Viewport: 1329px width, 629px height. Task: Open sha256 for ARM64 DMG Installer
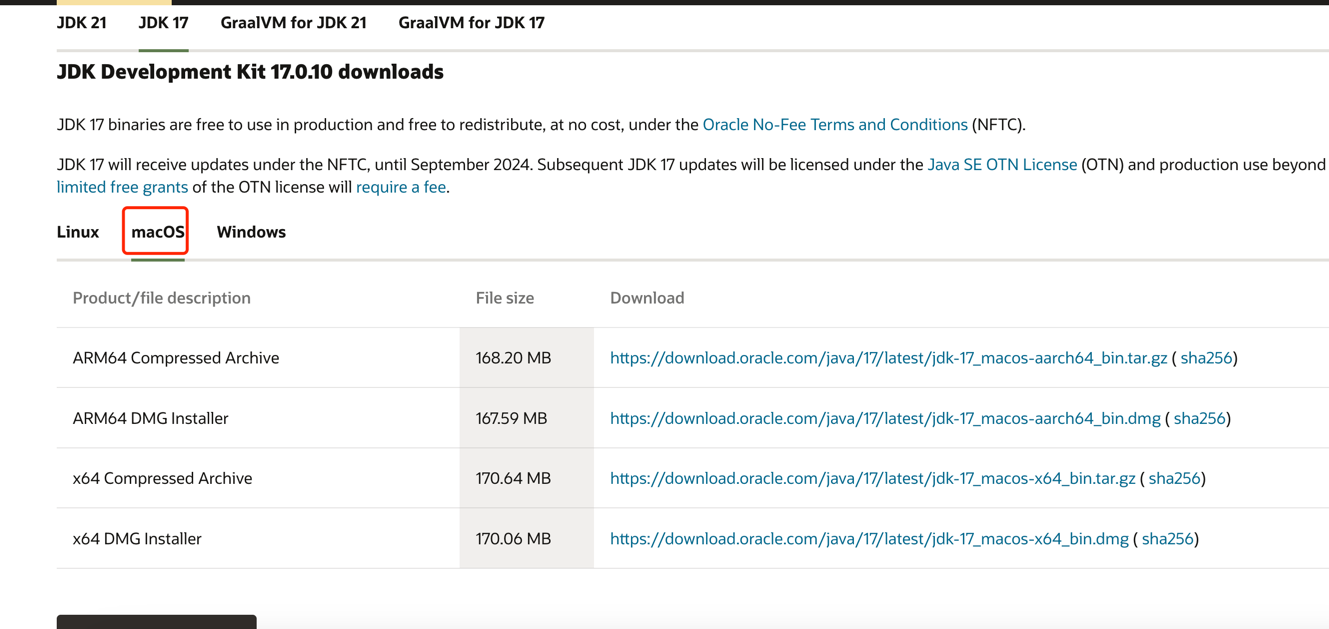tap(1199, 418)
